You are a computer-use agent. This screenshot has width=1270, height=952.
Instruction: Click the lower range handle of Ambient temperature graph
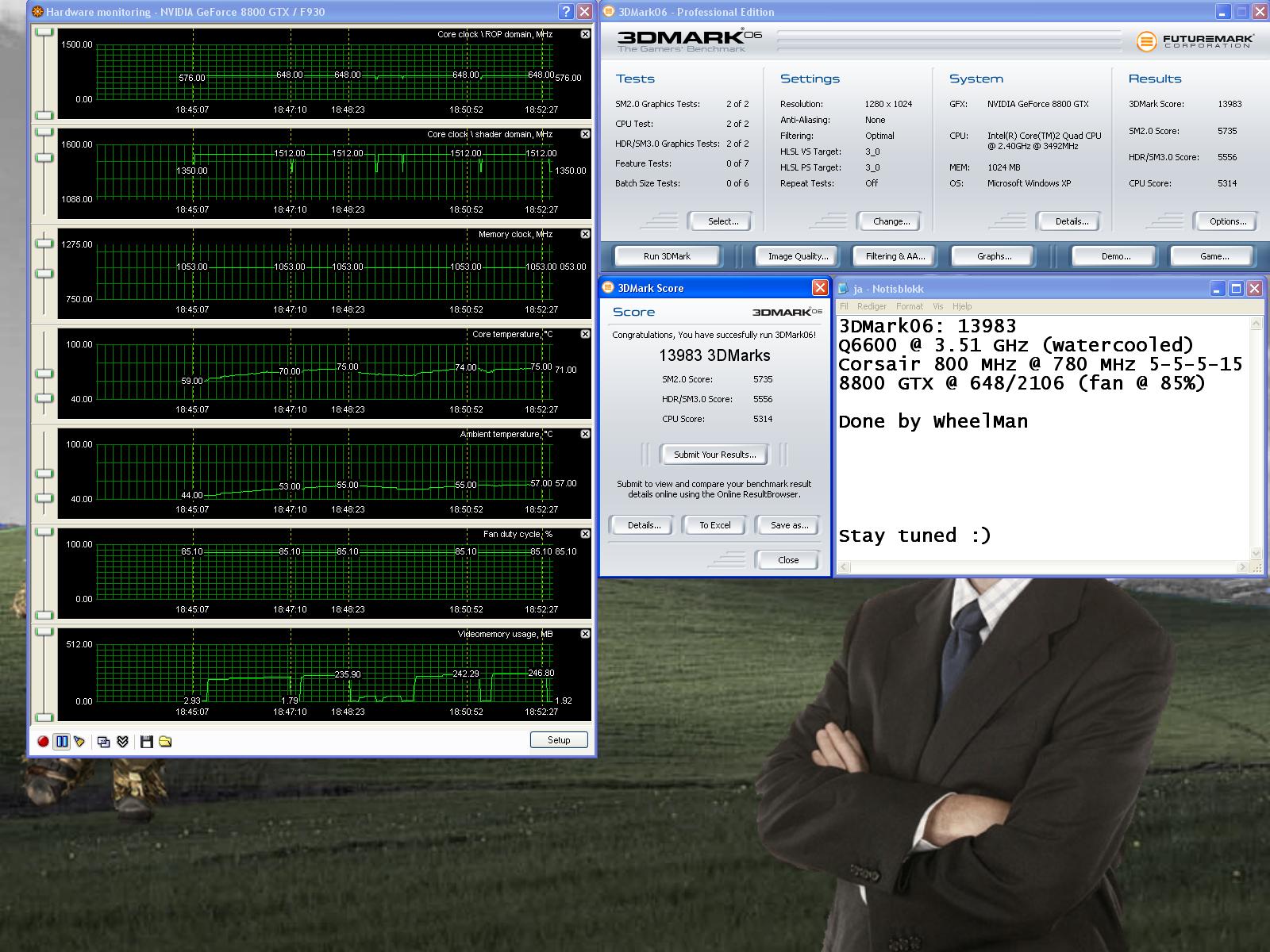pos(44,498)
